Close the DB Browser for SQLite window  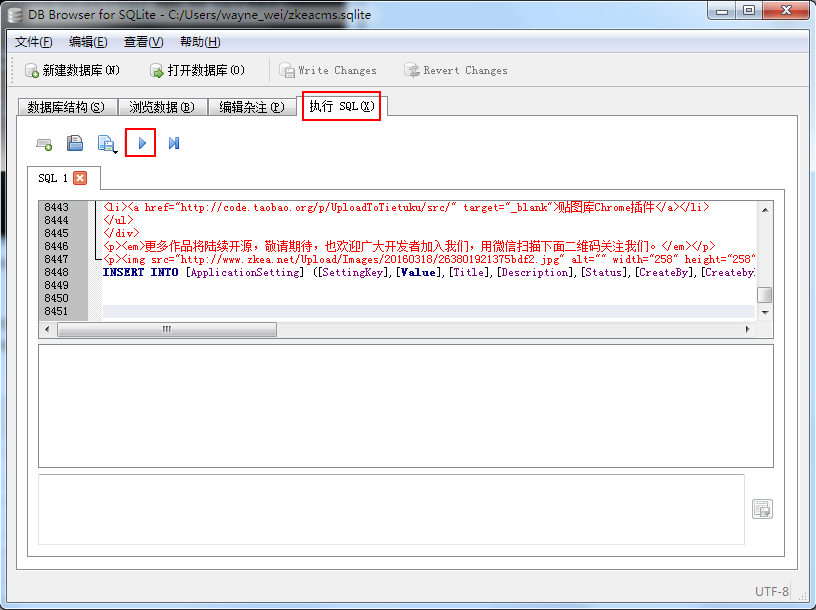786,11
